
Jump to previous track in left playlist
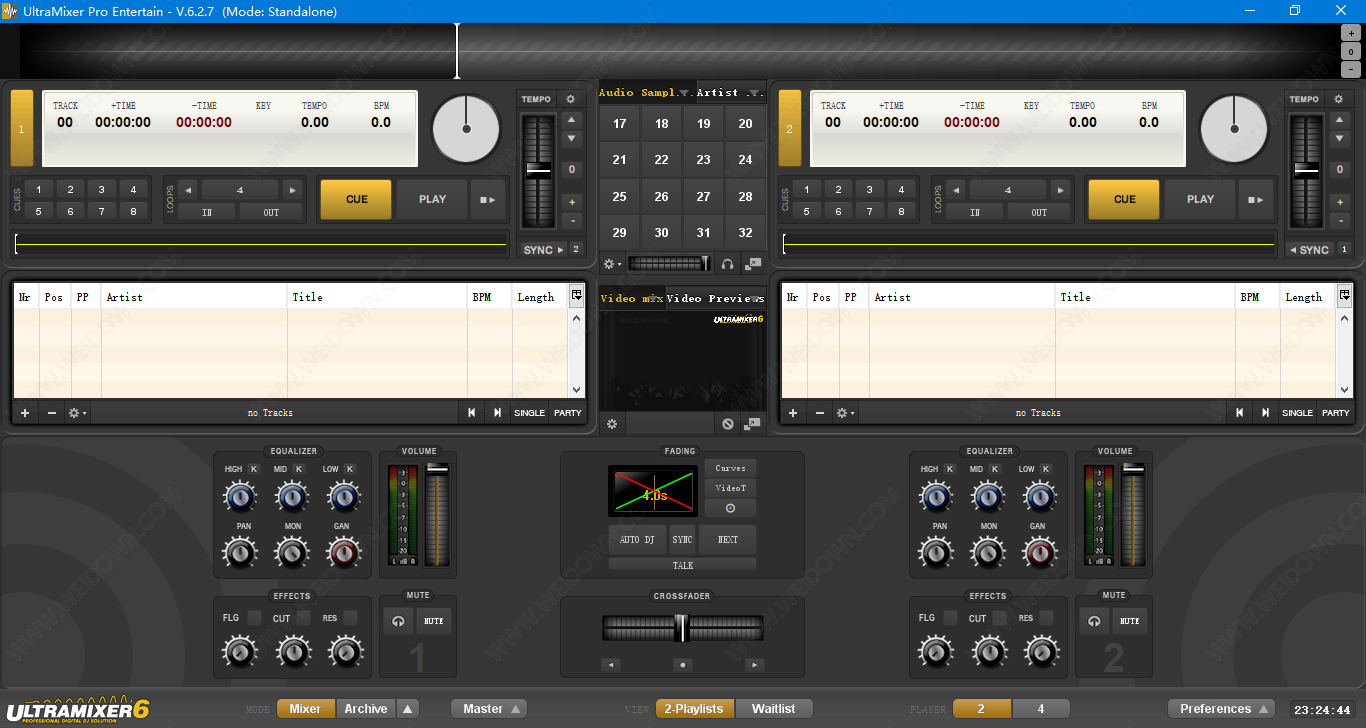coord(472,413)
